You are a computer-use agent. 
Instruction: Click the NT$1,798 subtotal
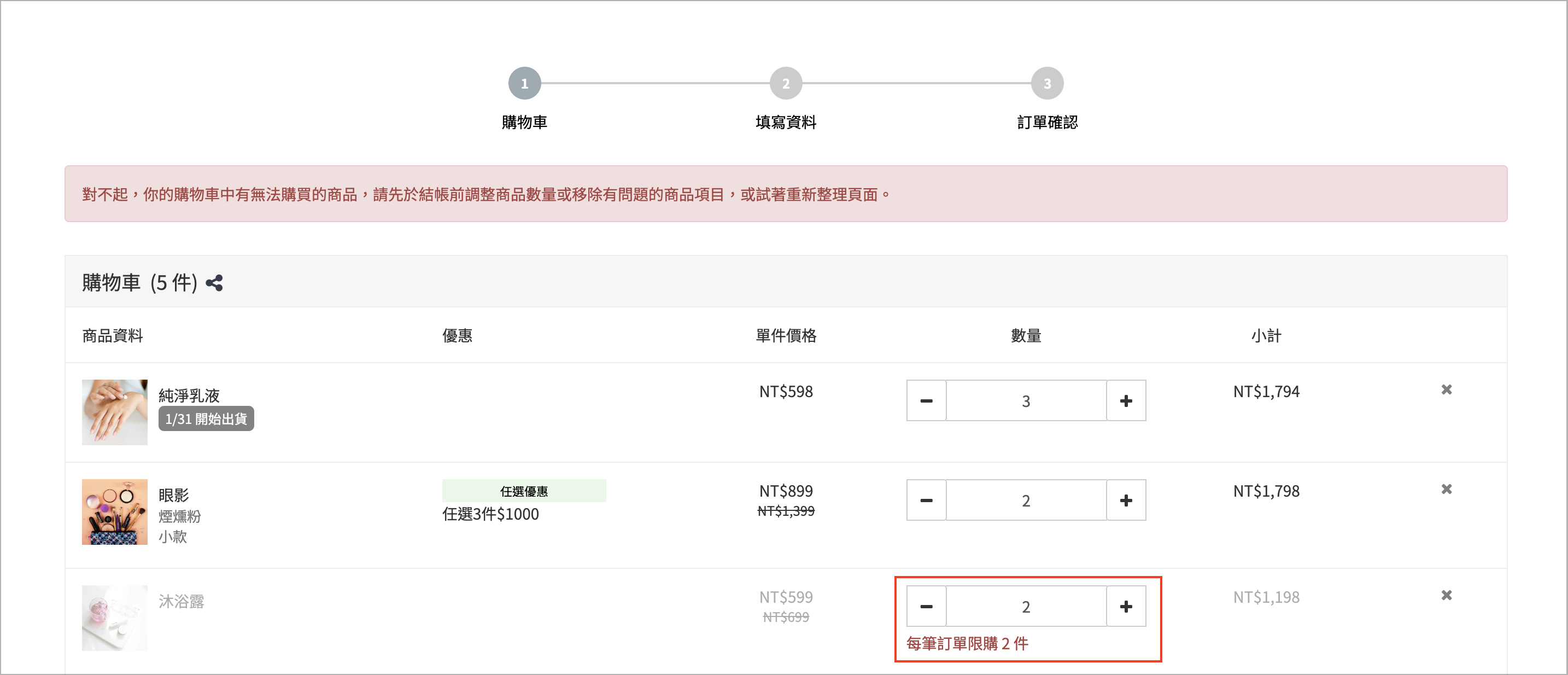point(1266,491)
